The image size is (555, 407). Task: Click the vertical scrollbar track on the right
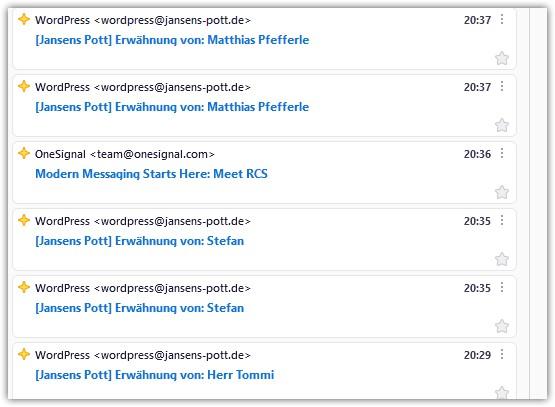(x=538, y=204)
